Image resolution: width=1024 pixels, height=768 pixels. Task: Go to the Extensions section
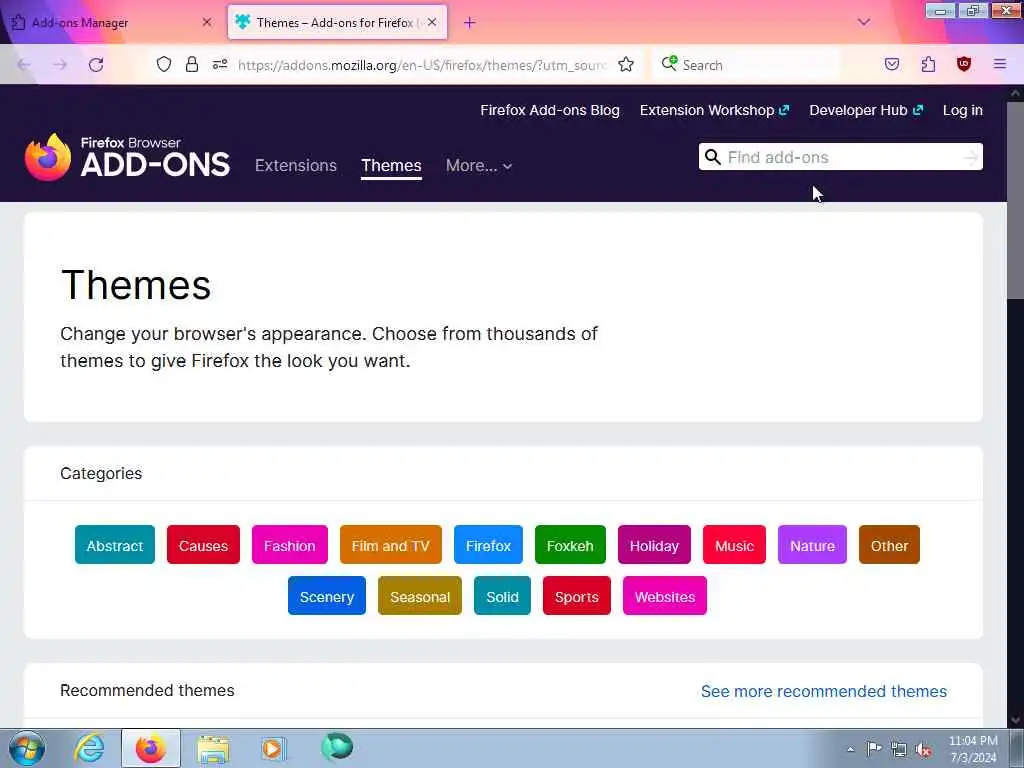tap(296, 165)
